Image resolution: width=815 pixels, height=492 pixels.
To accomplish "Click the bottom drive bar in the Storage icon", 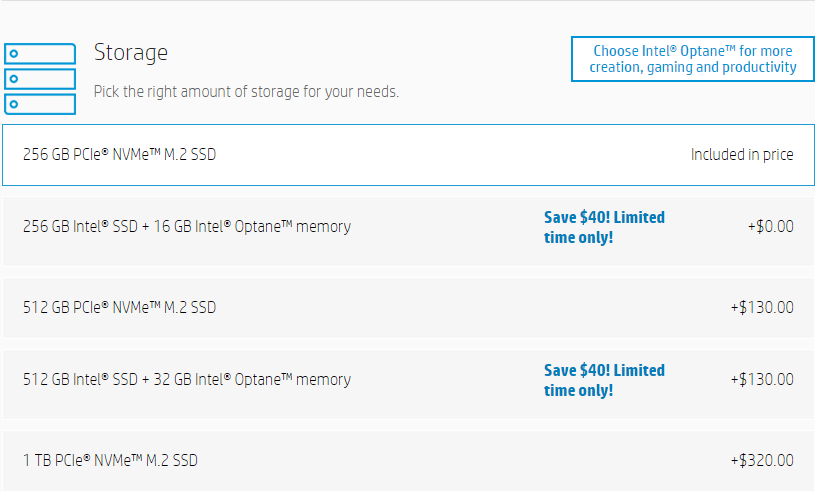I will tap(40, 104).
